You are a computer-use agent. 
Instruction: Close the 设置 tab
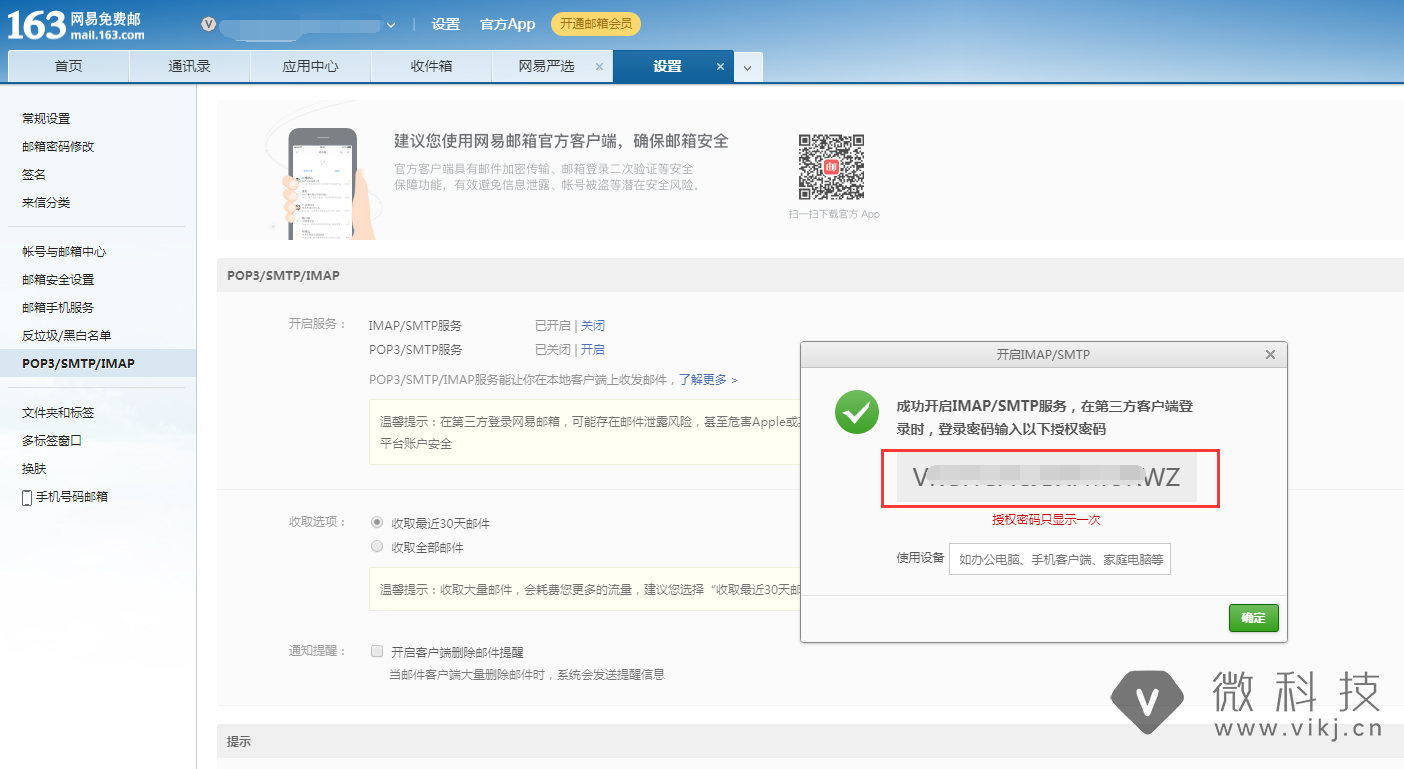[x=720, y=67]
